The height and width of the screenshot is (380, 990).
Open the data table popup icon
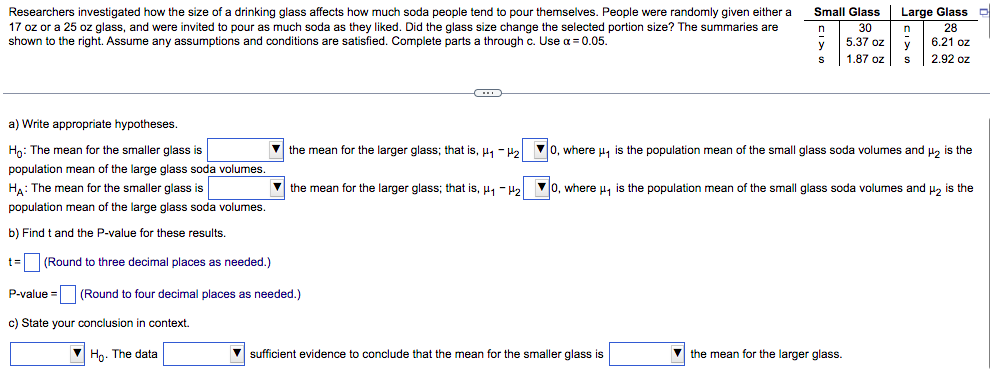pyautogui.click(x=982, y=12)
